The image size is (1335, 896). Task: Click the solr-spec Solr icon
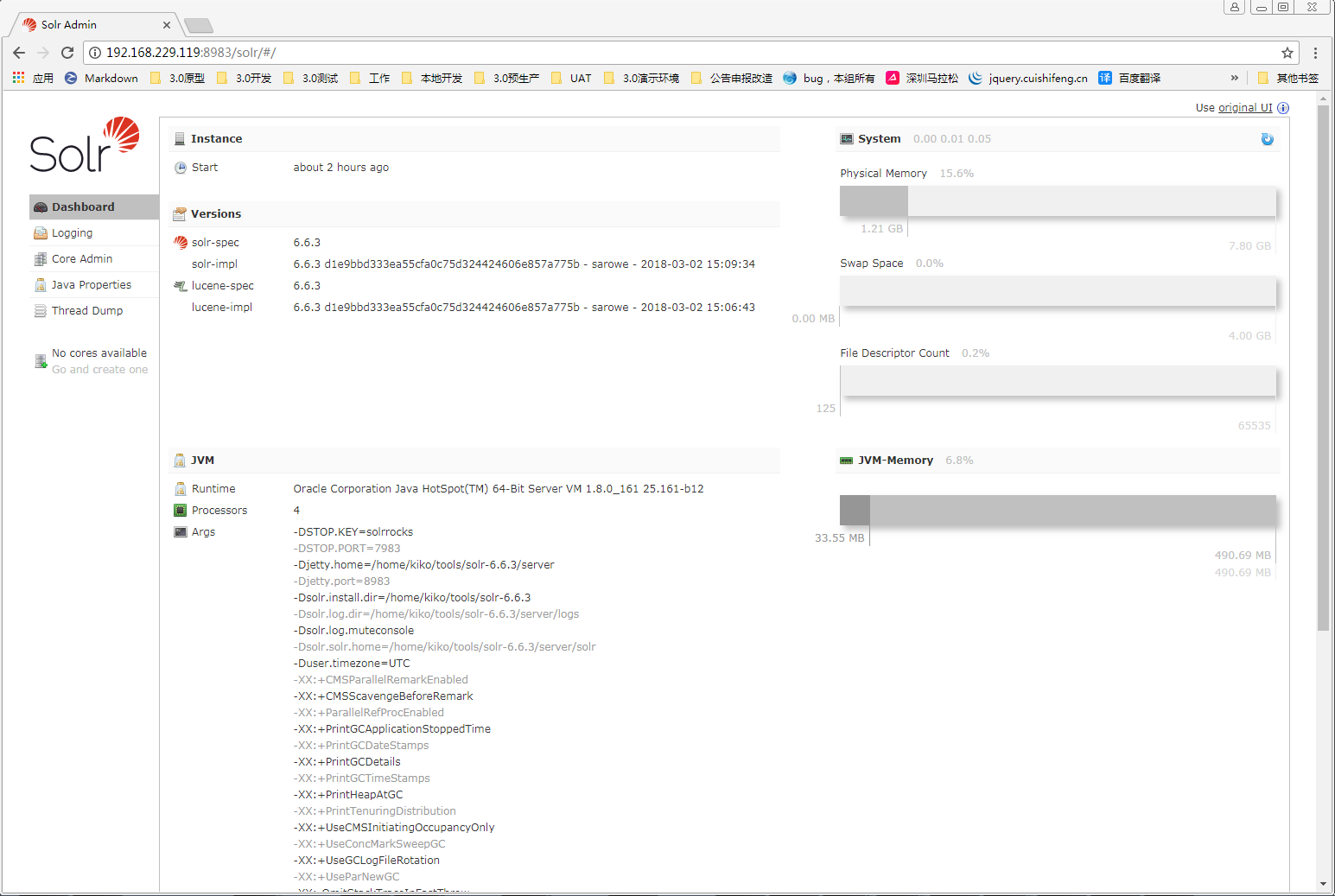181,243
